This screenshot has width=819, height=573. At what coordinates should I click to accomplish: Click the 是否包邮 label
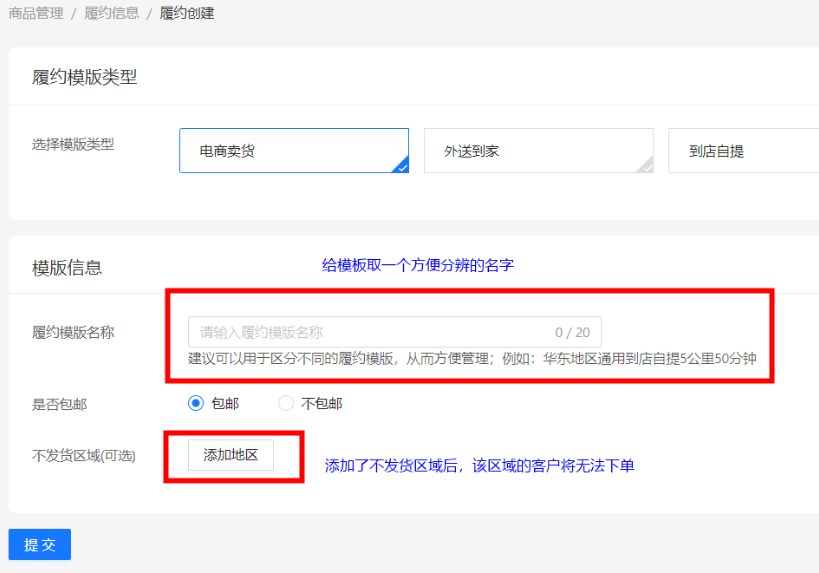[x=60, y=404]
